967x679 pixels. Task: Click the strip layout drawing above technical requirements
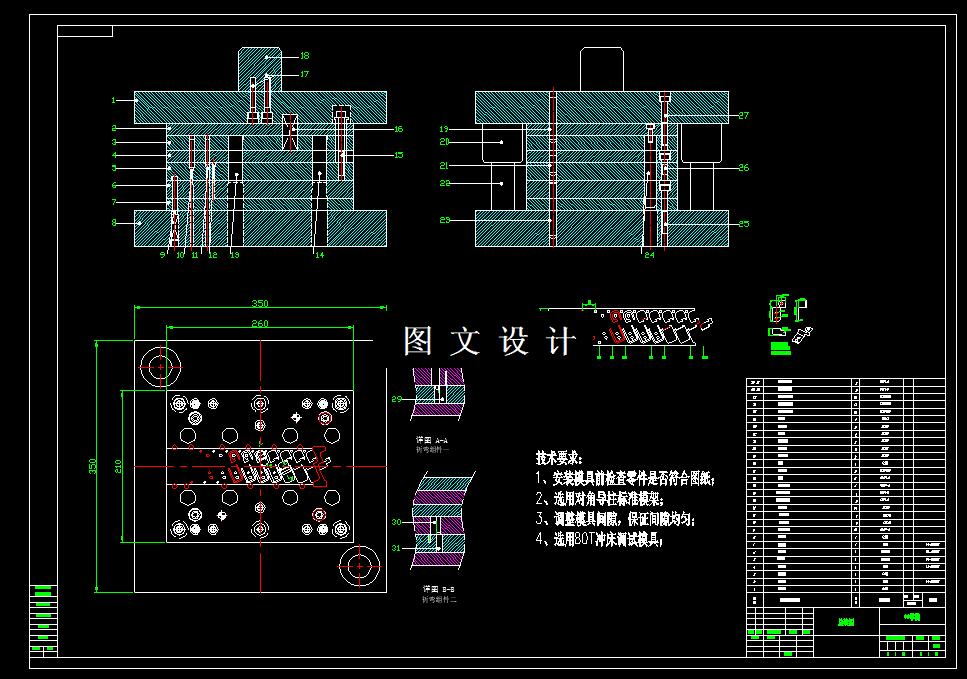pyautogui.click(x=627, y=330)
